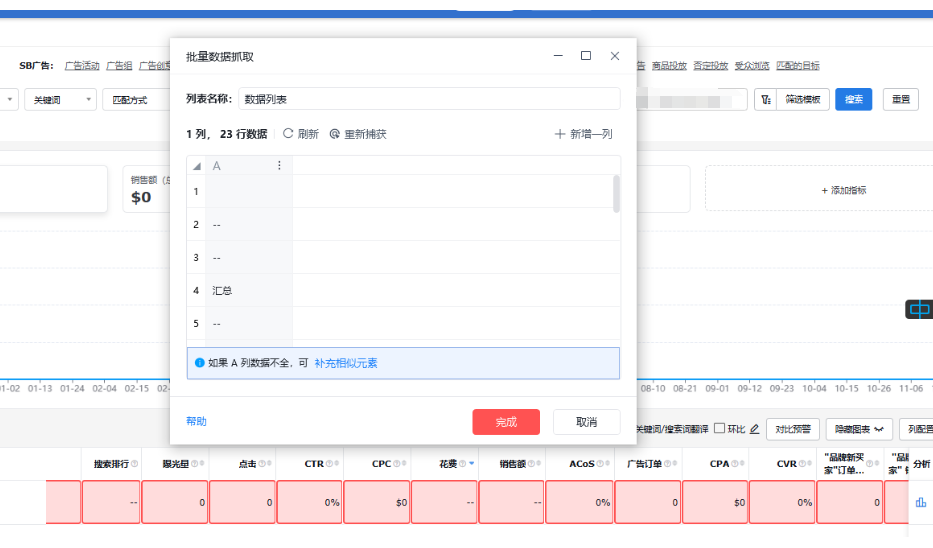Select row 3 header in data grid
The width and height of the screenshot is (933, 548).
click(196, 257)
